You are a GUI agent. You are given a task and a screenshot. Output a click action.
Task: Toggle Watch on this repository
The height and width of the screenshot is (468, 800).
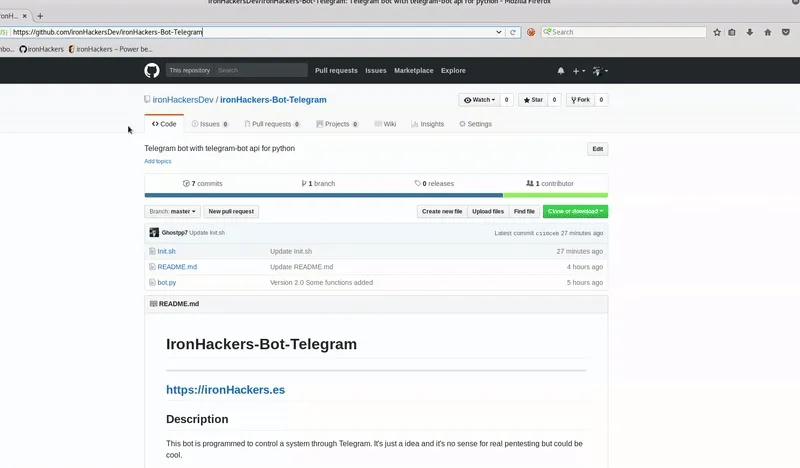click(x=480, y=100)
